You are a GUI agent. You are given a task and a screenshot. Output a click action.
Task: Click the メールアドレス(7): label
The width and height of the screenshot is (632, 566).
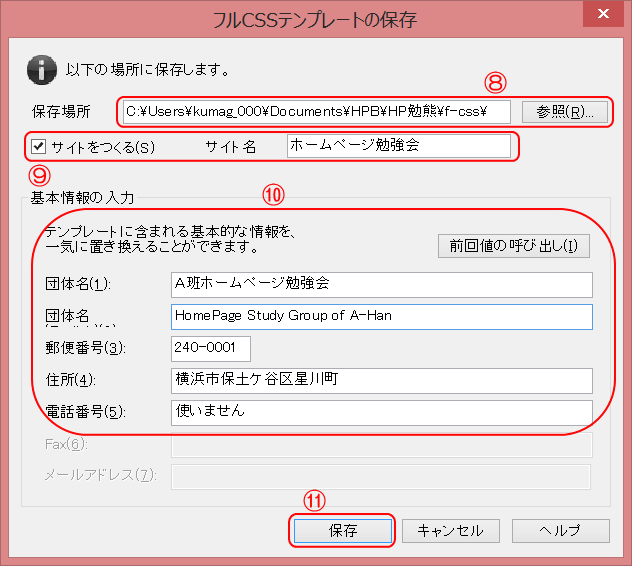100,475
